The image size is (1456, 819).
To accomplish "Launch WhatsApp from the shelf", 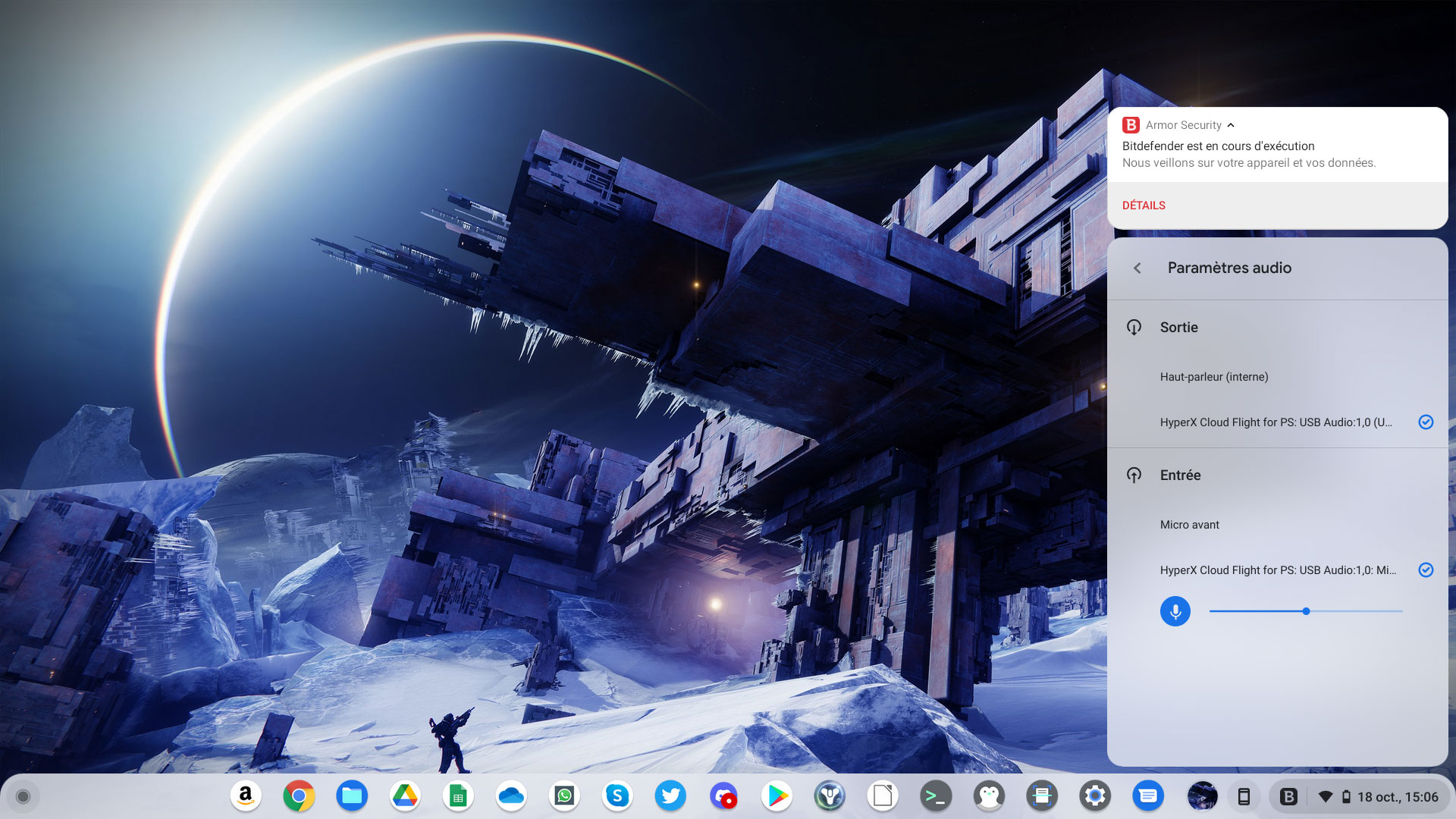I will (564, 796).
